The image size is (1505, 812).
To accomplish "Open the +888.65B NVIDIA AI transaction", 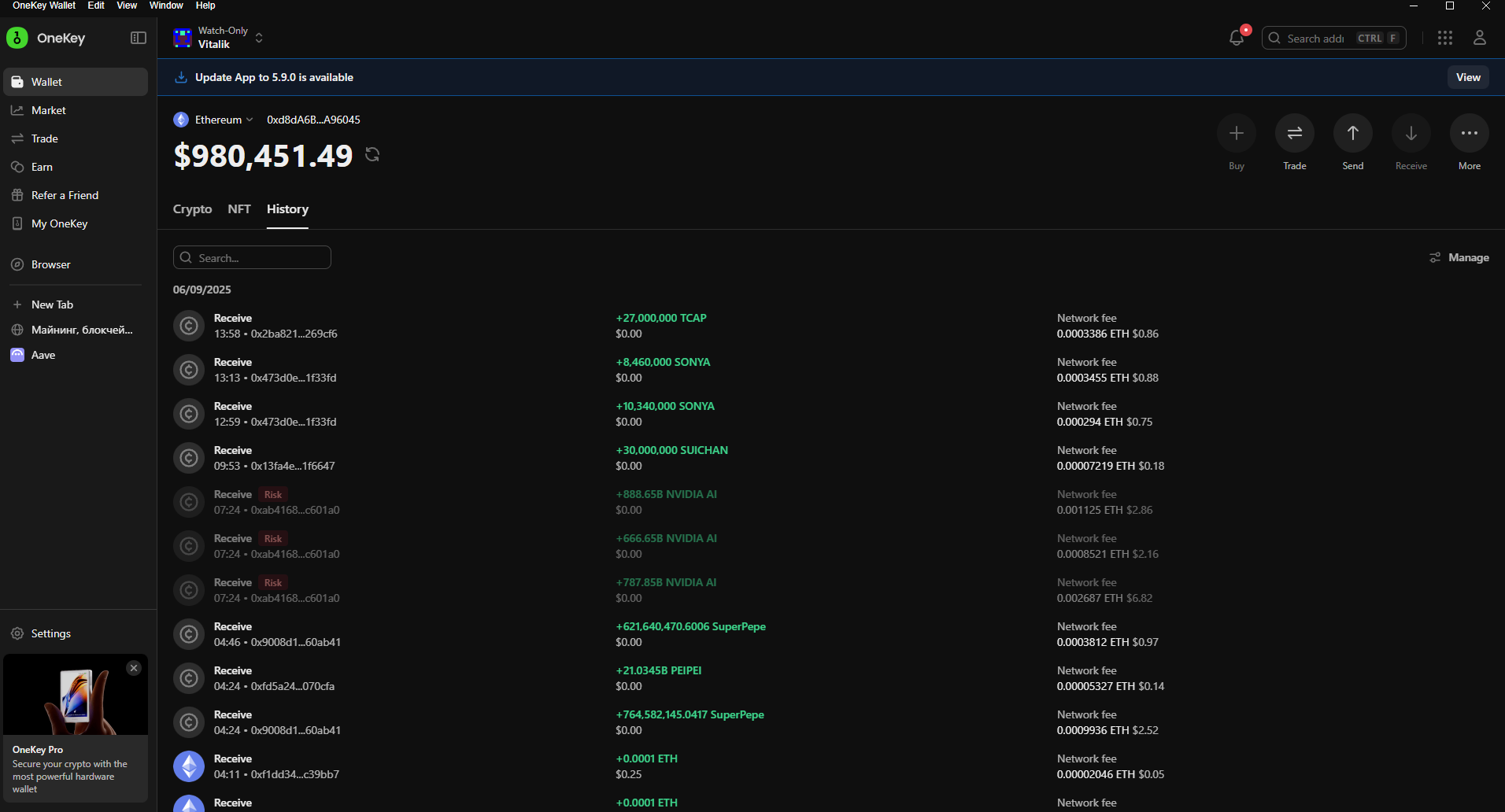I will 831,502.
